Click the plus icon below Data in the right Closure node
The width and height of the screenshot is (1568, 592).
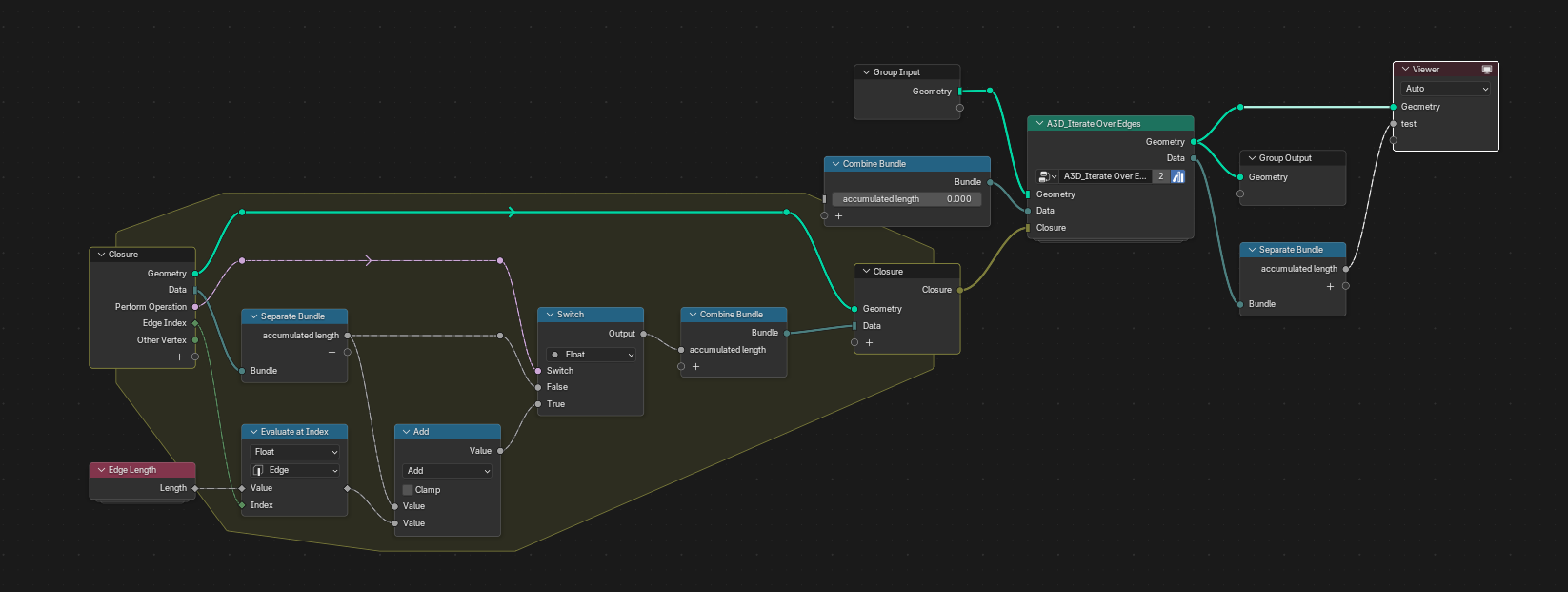(869, 343)
